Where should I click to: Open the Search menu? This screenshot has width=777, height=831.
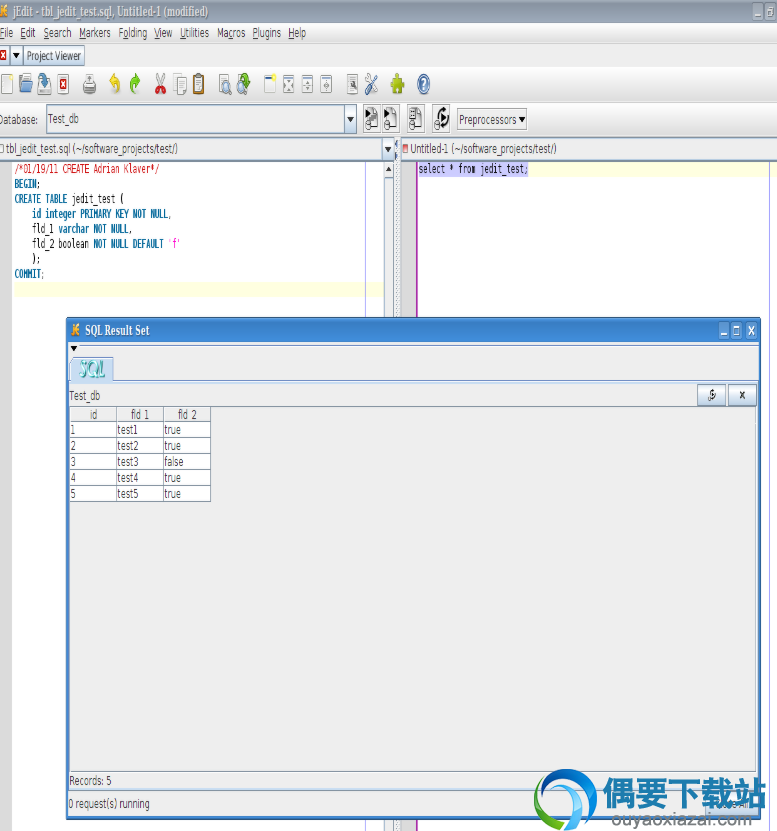(x=57, y=33)
